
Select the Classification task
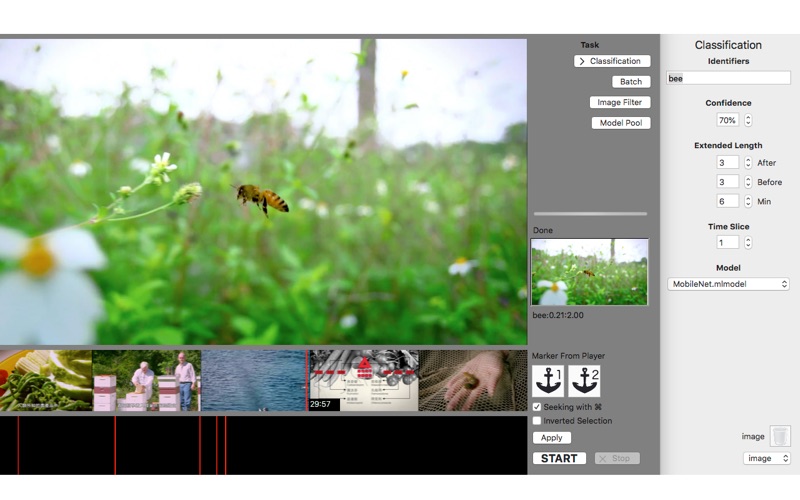click(612, 61)
